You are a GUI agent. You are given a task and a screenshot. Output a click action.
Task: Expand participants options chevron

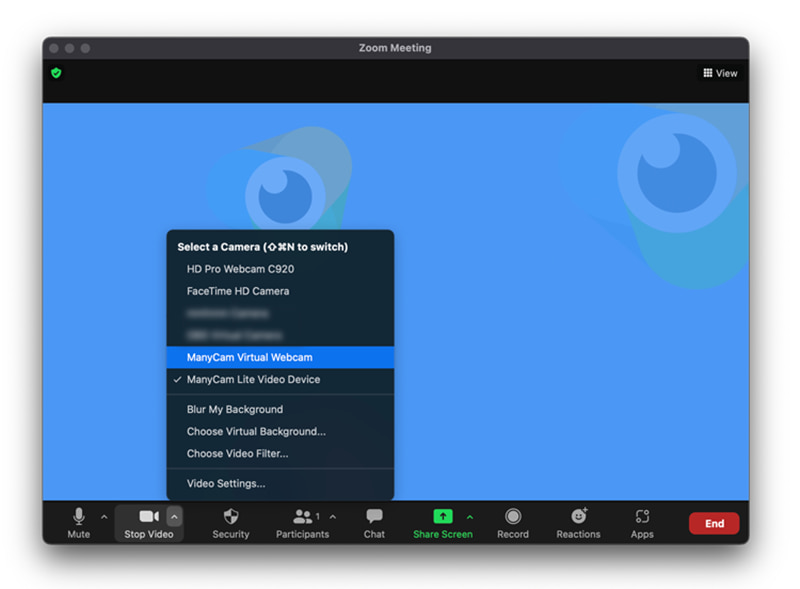point(333,517)
